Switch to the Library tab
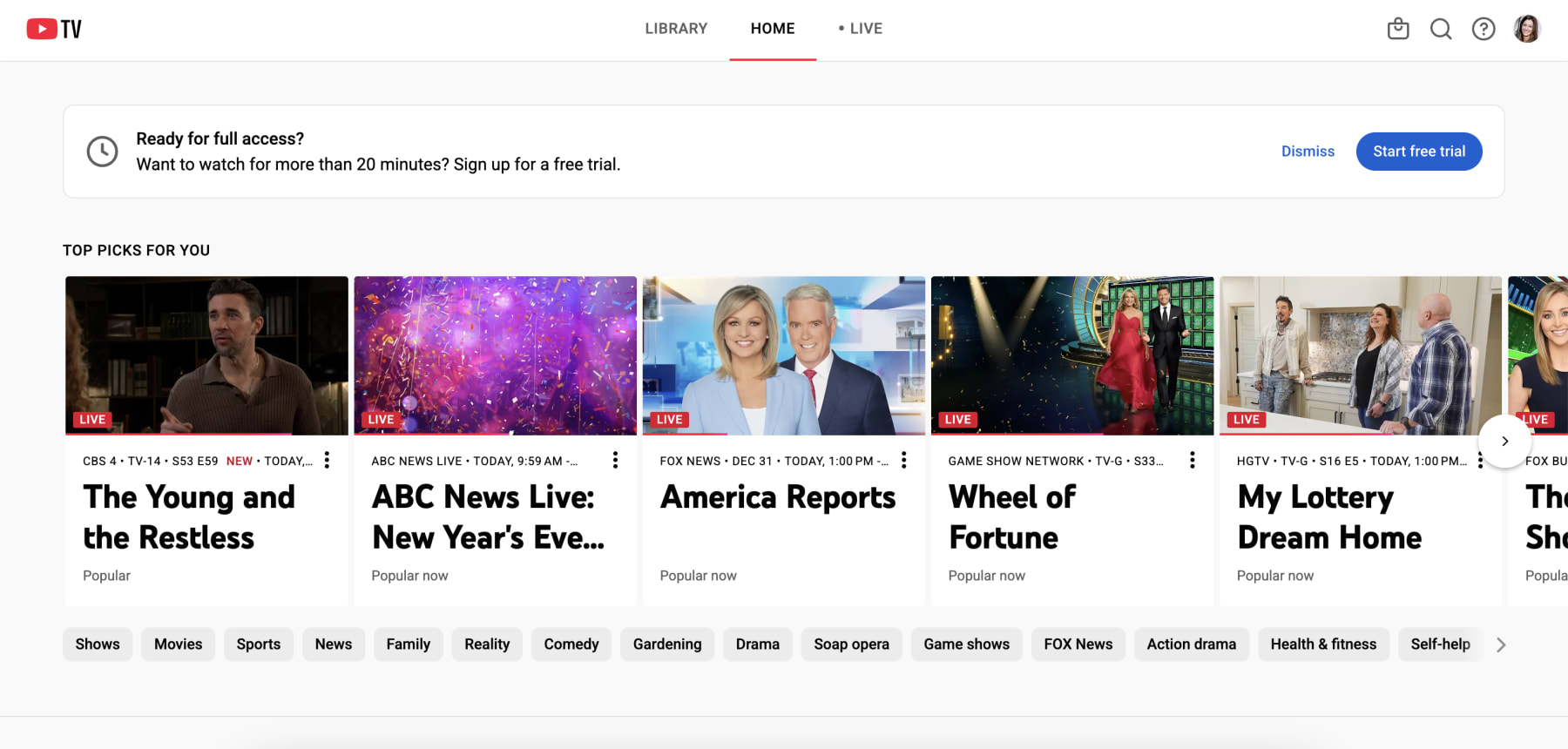1568x749 pixels. 676,29
